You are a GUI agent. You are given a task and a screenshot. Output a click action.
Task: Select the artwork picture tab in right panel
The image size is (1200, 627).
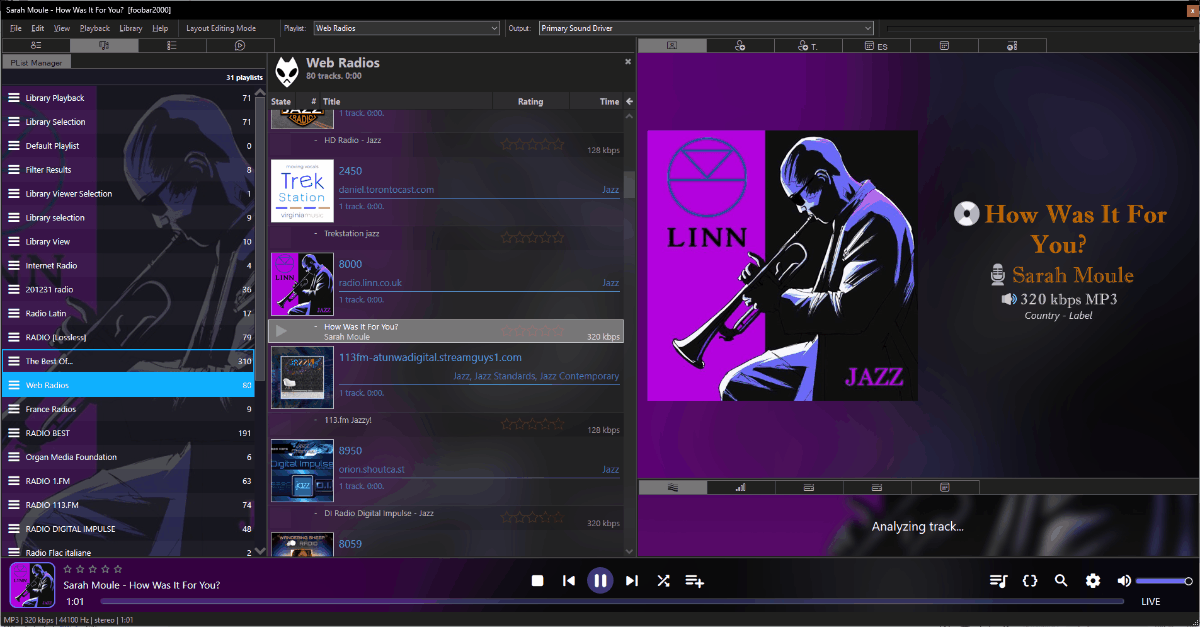tap(672, 45)
